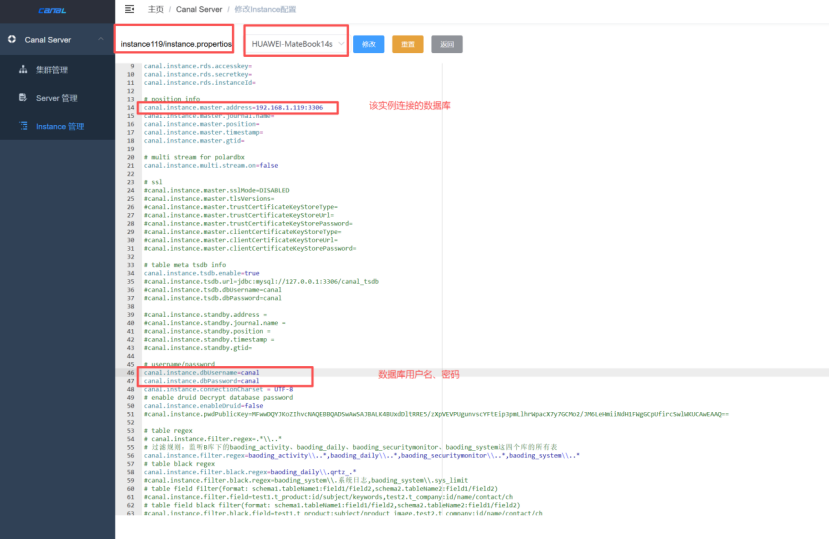Screen dimensions: 830x539
Task: Click clientCertificateKeyStoreType= comment line
Action: pyautogui.click(x=242, y=232)
